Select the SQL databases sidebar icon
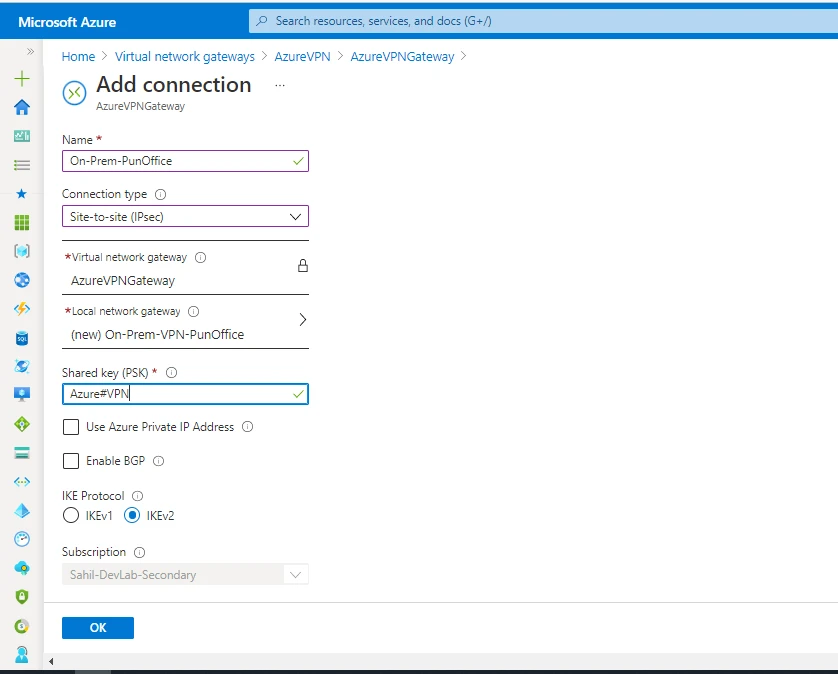Screen dimensions: 838x674 tap(22, 337)
